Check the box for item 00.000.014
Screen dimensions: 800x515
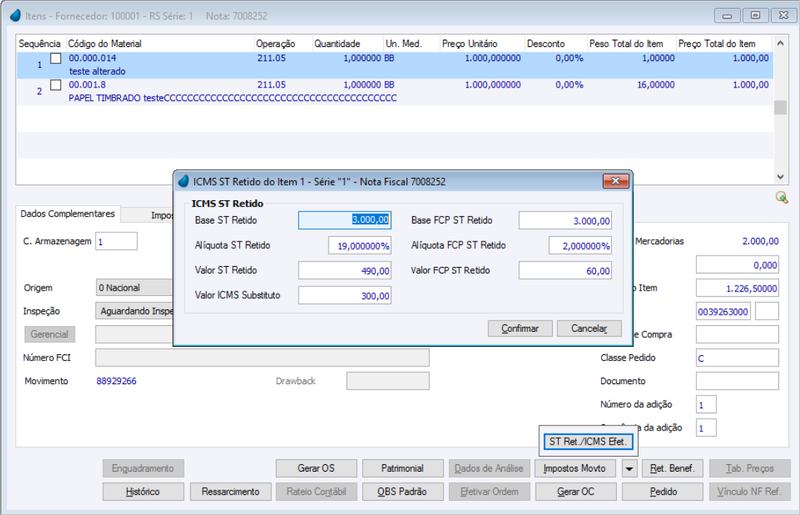tap(56, 58)
